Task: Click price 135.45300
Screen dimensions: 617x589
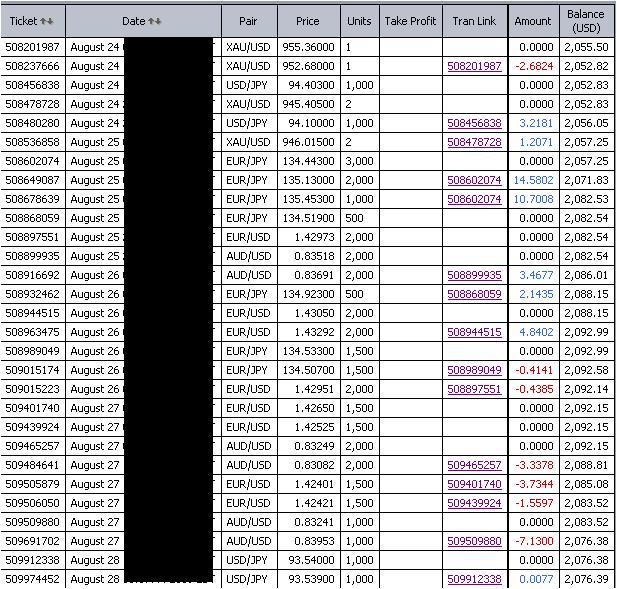Action: pyautogui.click(x=308, y=199)
